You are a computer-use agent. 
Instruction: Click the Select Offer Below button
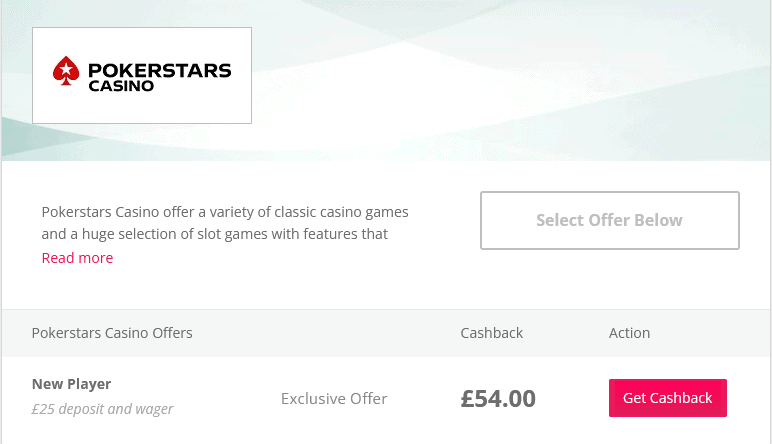click(610, 220)
